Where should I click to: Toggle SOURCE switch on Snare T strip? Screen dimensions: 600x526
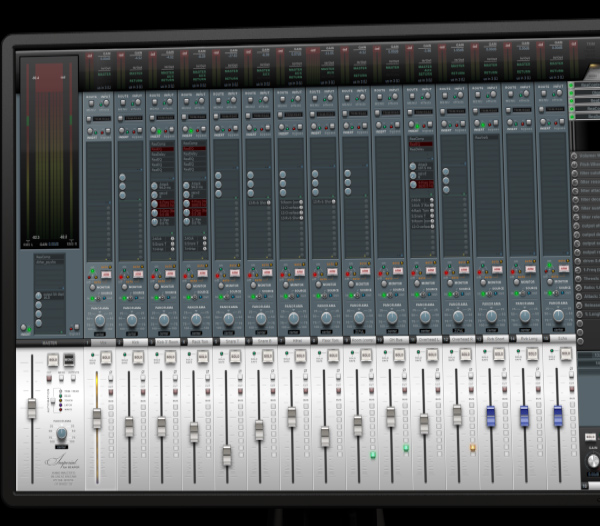(x=228, y=296)
